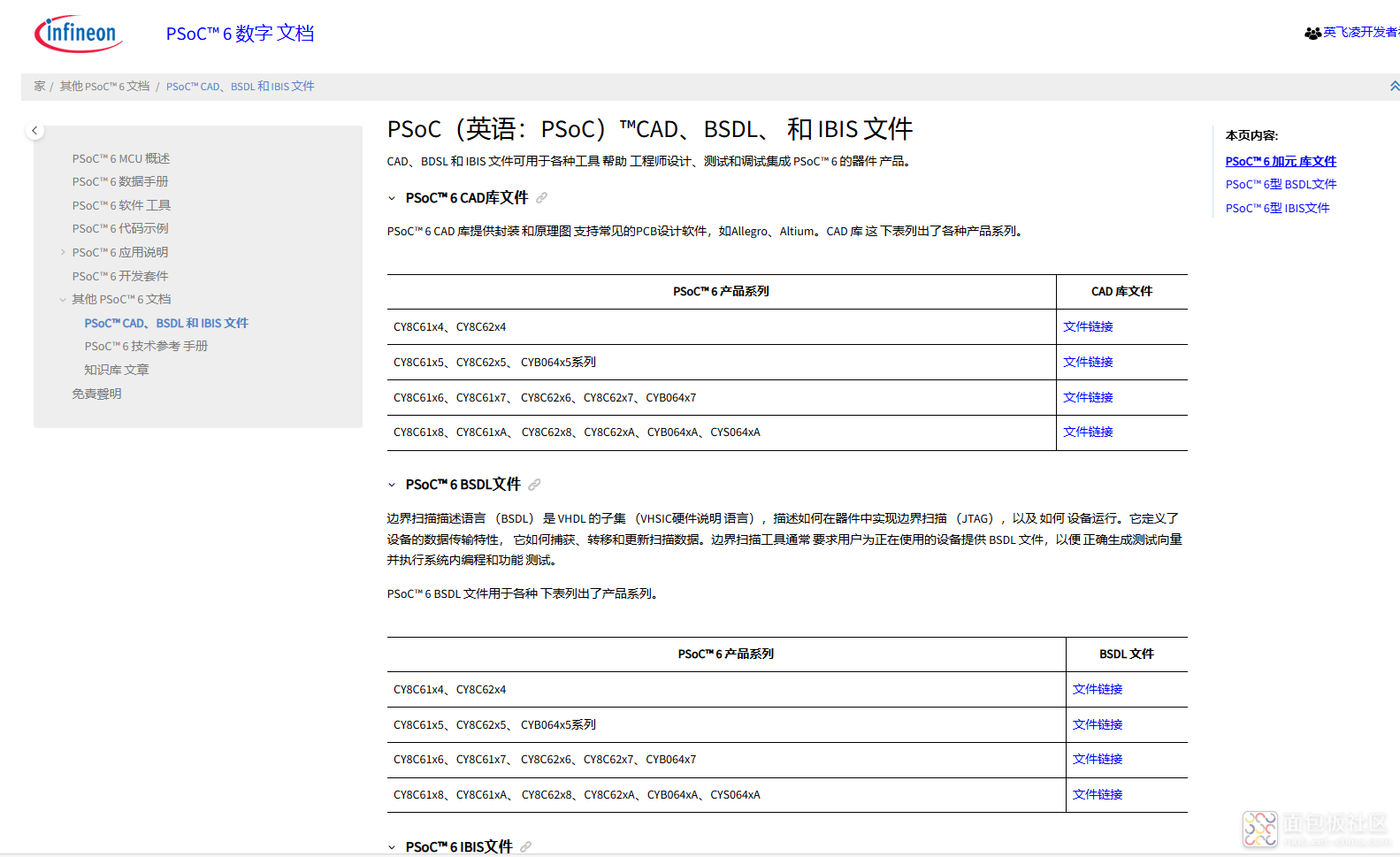
Task: Open PSoC 6 技术参考 手册 in sidebar
Action: point(146,346)
